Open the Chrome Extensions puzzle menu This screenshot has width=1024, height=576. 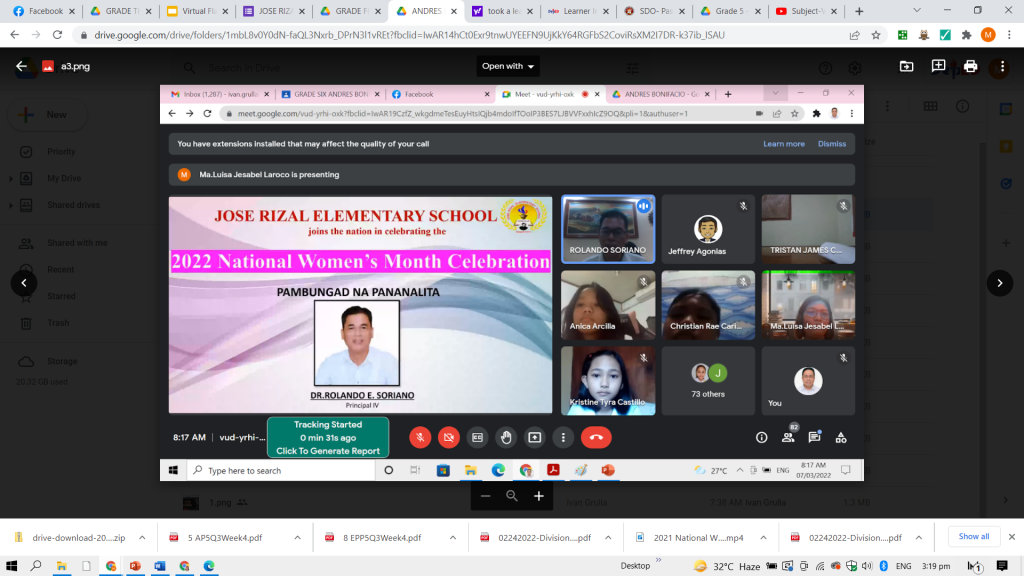click(967, 35)
